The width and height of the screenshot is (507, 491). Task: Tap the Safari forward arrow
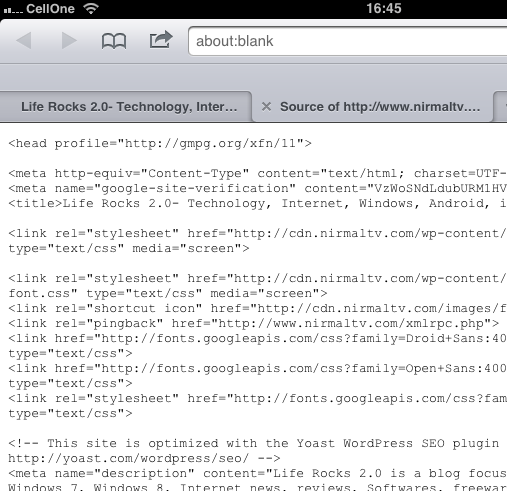69,41
